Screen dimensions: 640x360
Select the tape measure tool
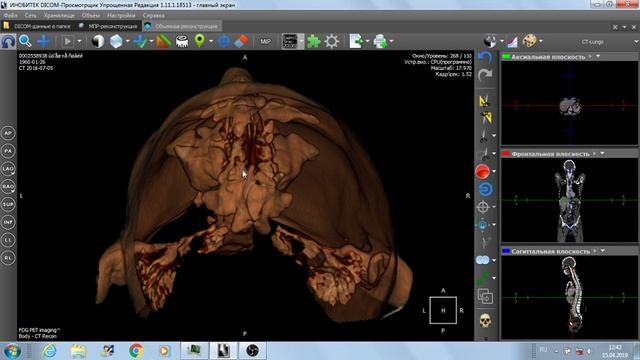182,41
